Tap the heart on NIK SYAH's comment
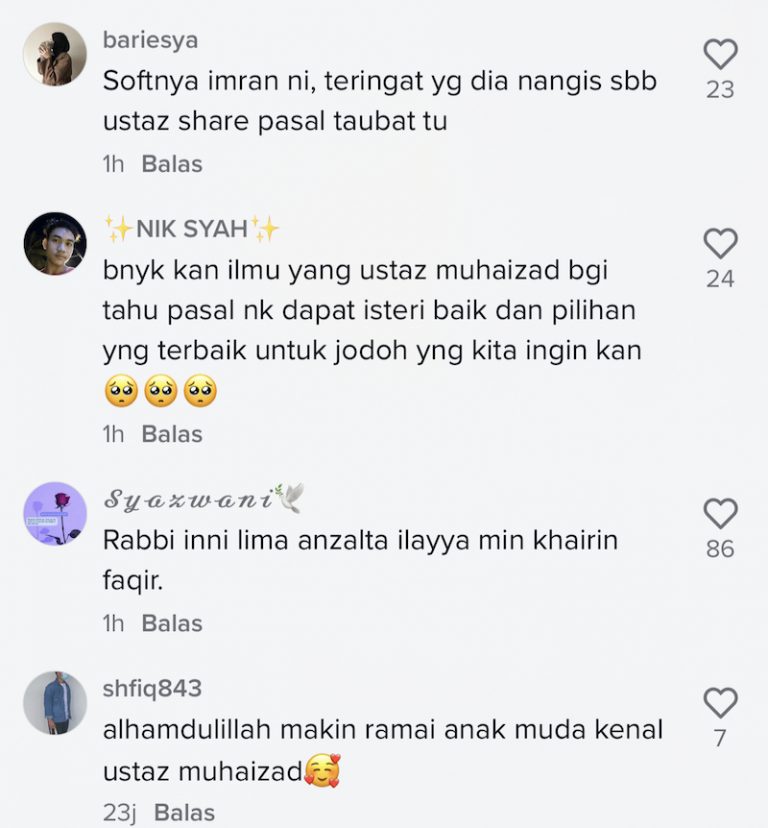Viewport: 768px width, 828px height. click(720, 243)
